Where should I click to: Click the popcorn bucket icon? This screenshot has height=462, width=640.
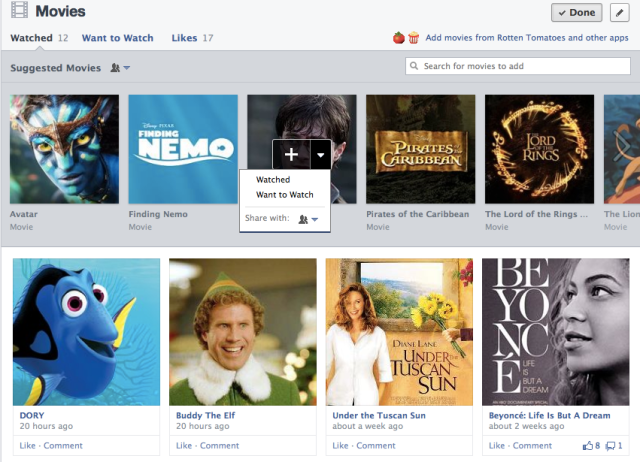413,38
